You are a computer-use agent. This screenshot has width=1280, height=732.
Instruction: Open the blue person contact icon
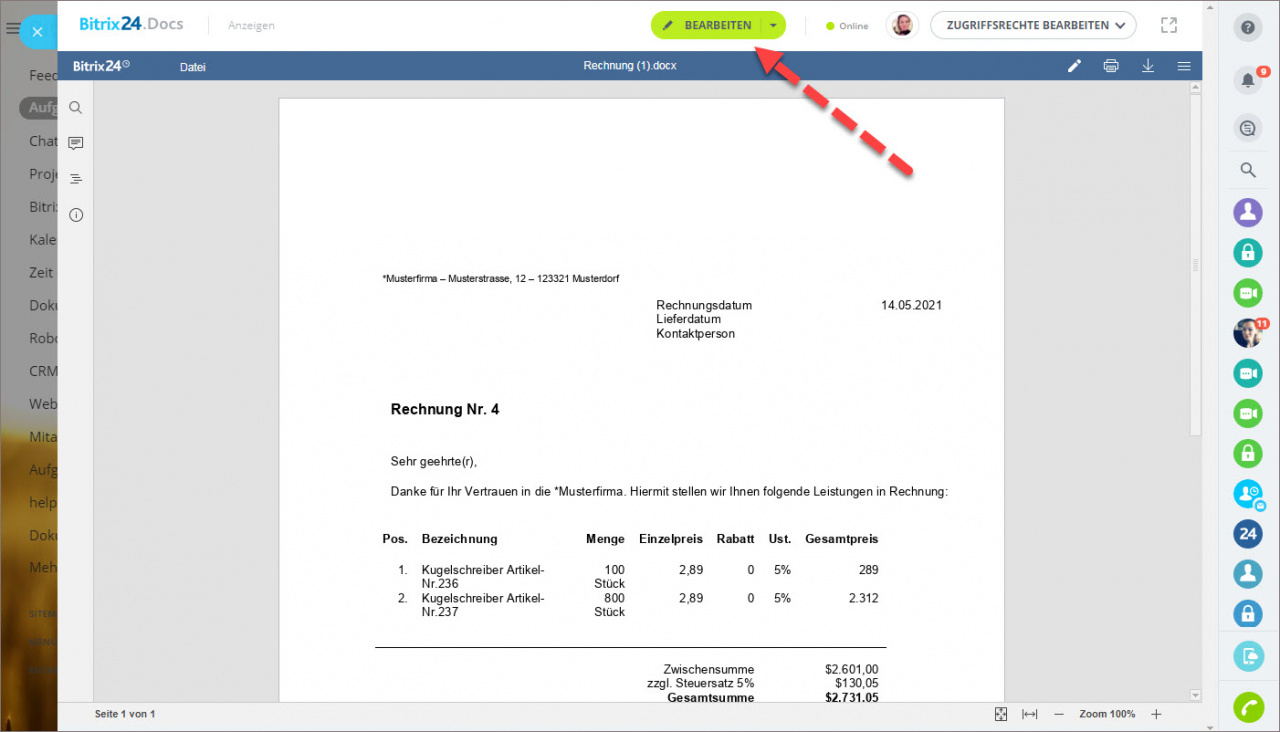point(1247,573)
